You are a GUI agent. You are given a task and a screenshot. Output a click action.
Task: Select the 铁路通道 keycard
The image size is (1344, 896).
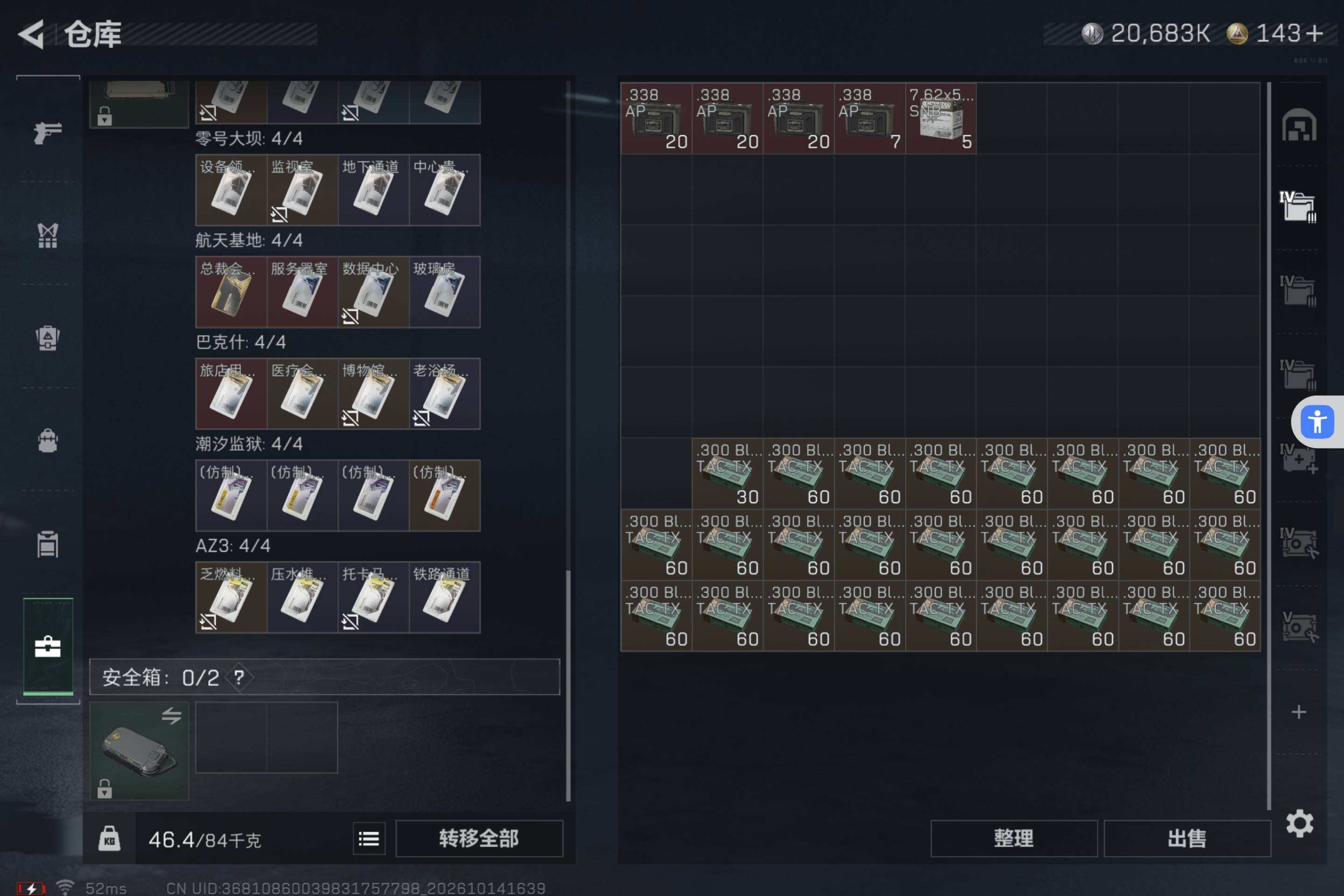point(445,598)
